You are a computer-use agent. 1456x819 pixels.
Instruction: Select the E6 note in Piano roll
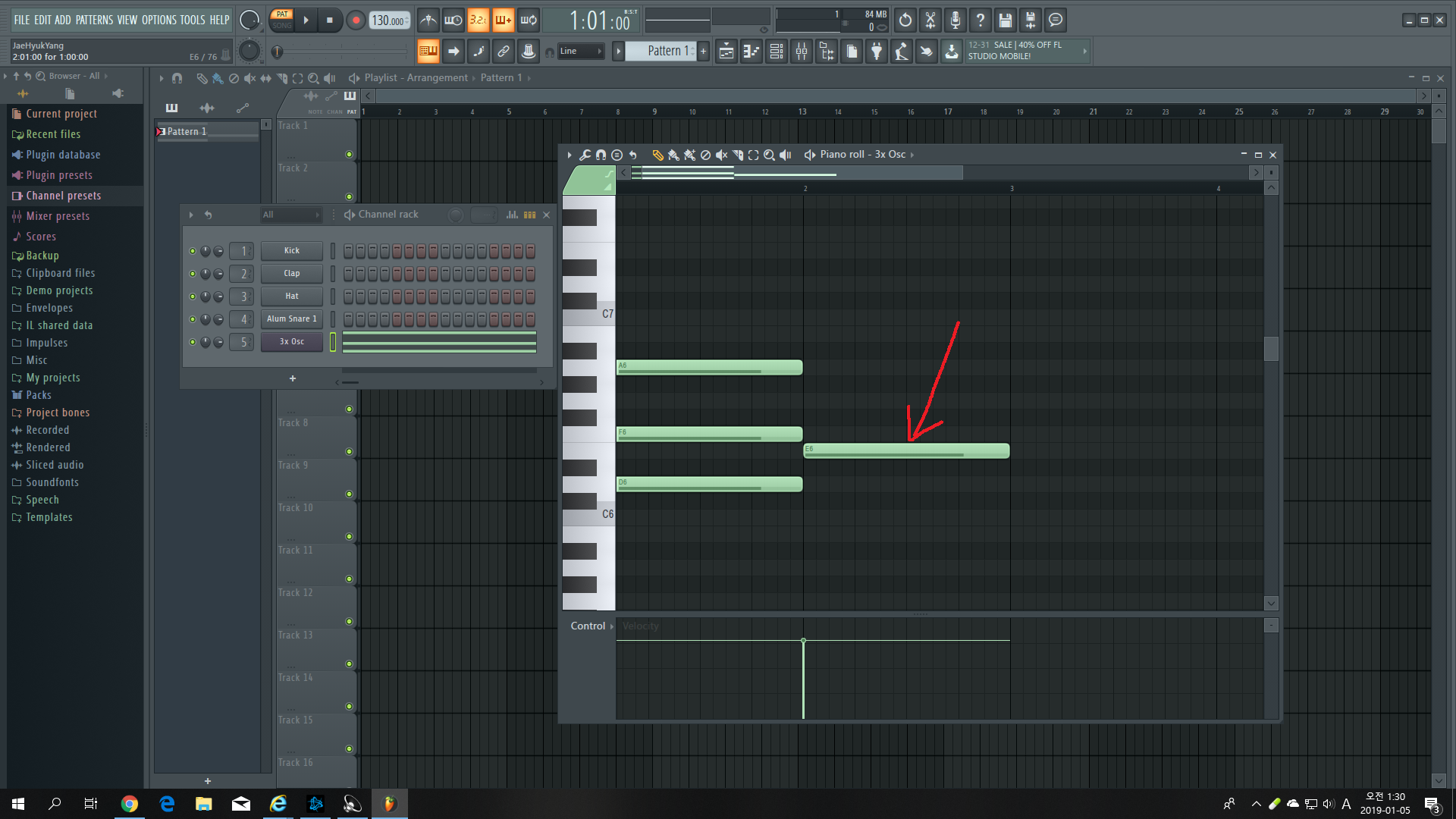click(x=906, y=451)
